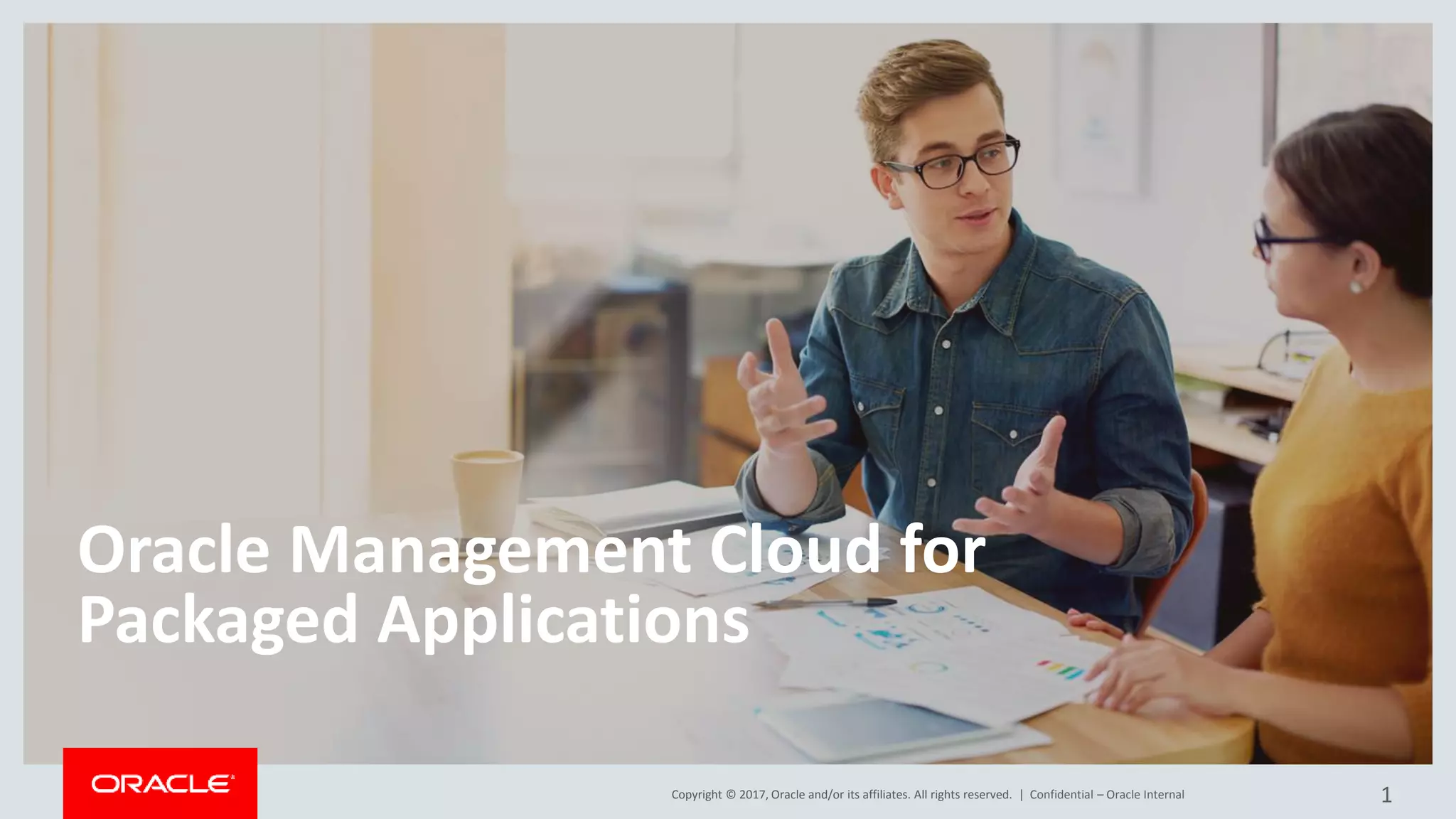Click the copyright notice 'Copyright © 2017, Oracle and/or its affiliates'
This screenshot has width=1456, height=819.
click(791, 795)
